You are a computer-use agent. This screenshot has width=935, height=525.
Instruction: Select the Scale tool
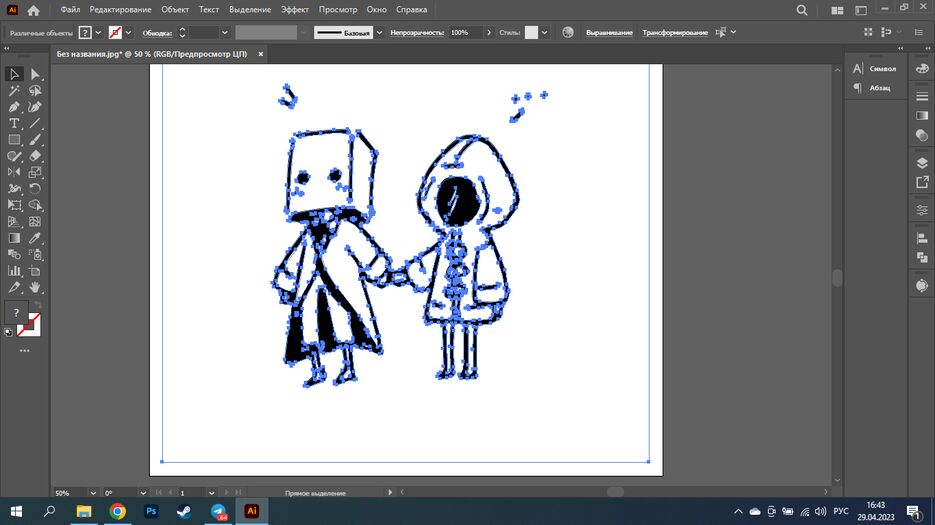point(35,172)
